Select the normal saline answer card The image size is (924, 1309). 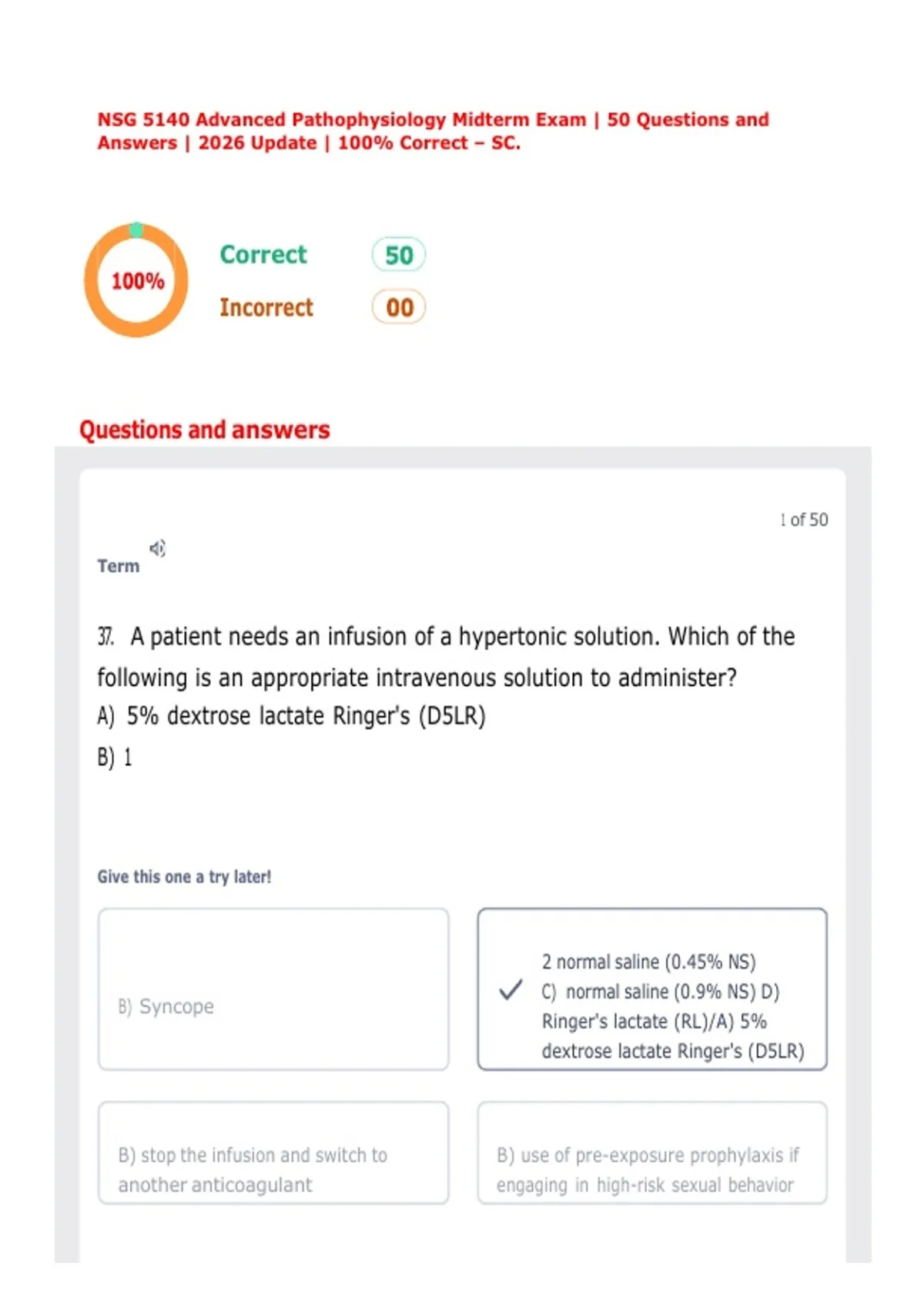(652, 989)
